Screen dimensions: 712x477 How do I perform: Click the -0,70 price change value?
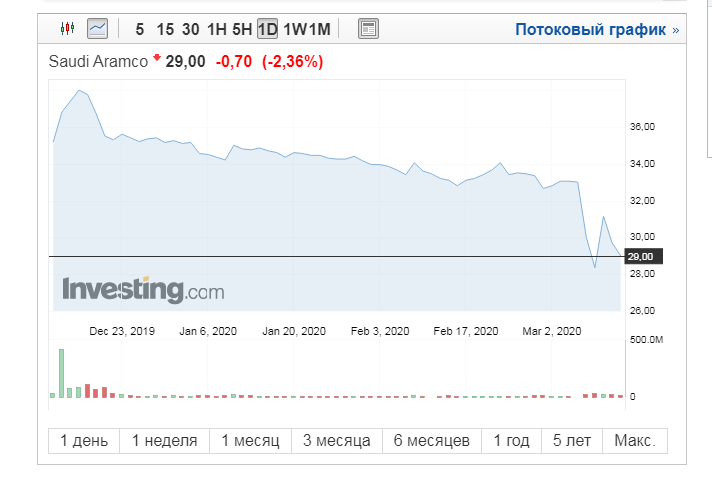click(x=233, y=61)
